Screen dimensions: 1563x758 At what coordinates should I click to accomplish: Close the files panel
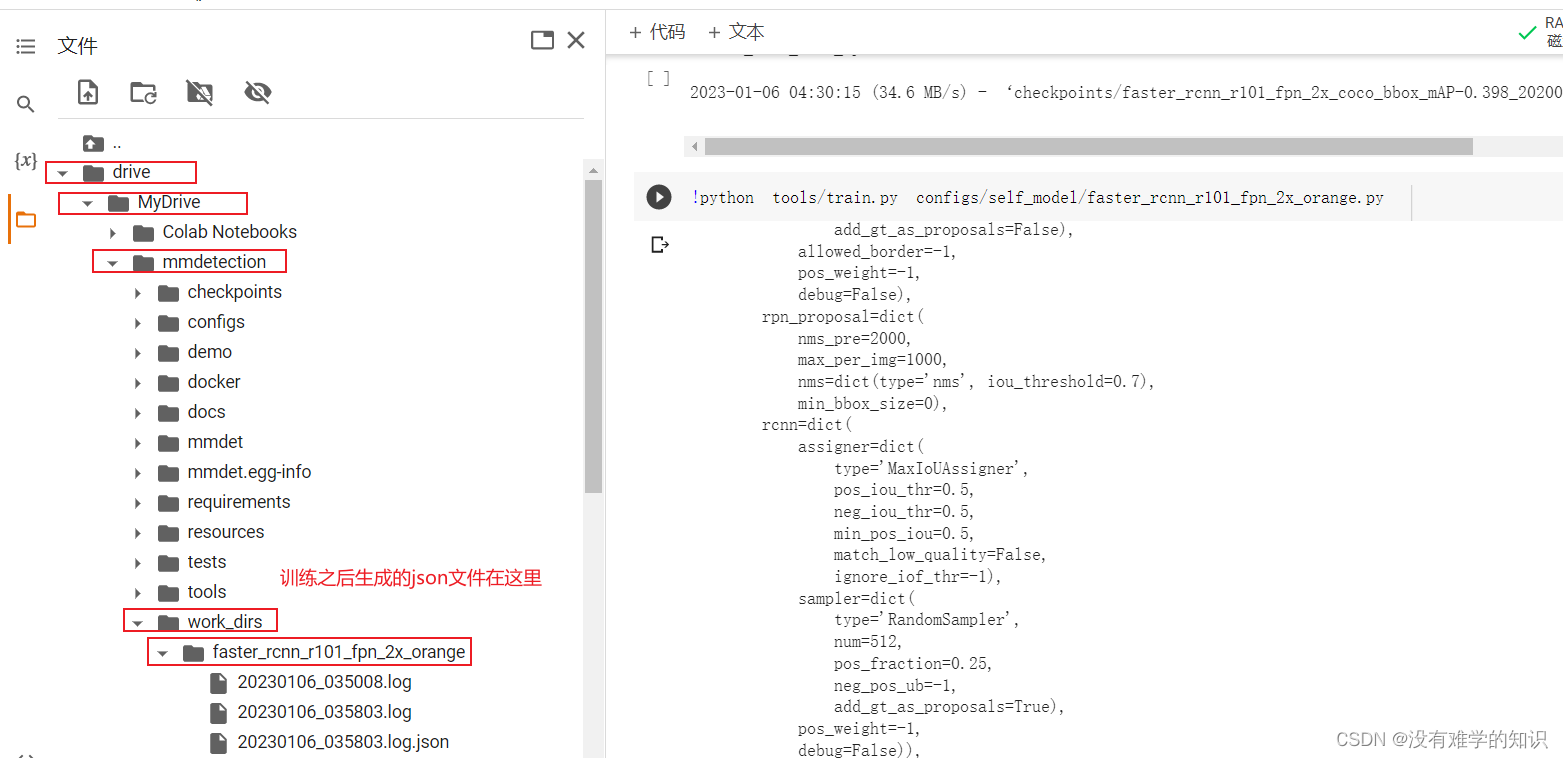pos(576,40)
